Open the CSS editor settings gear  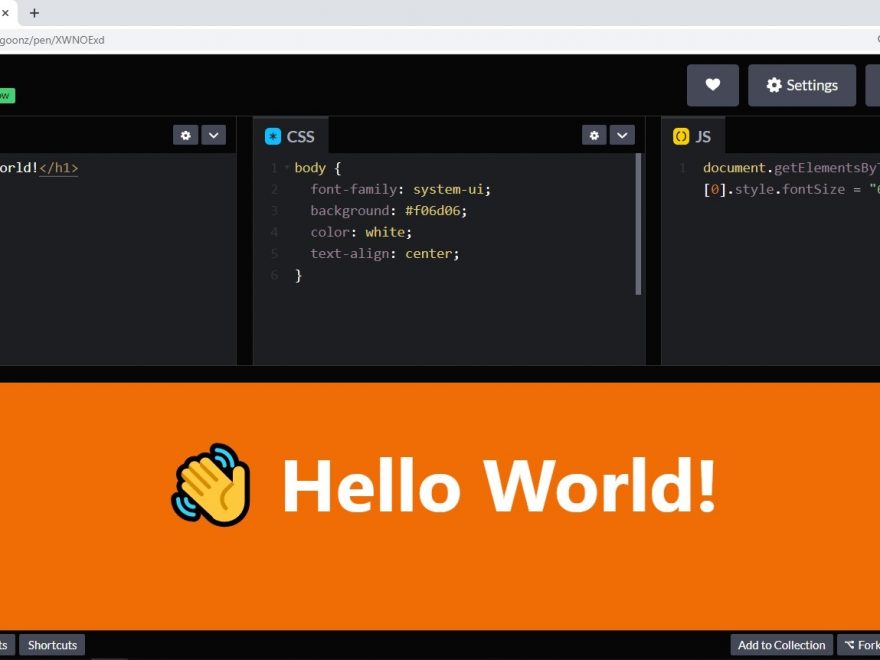click(595, 135)
